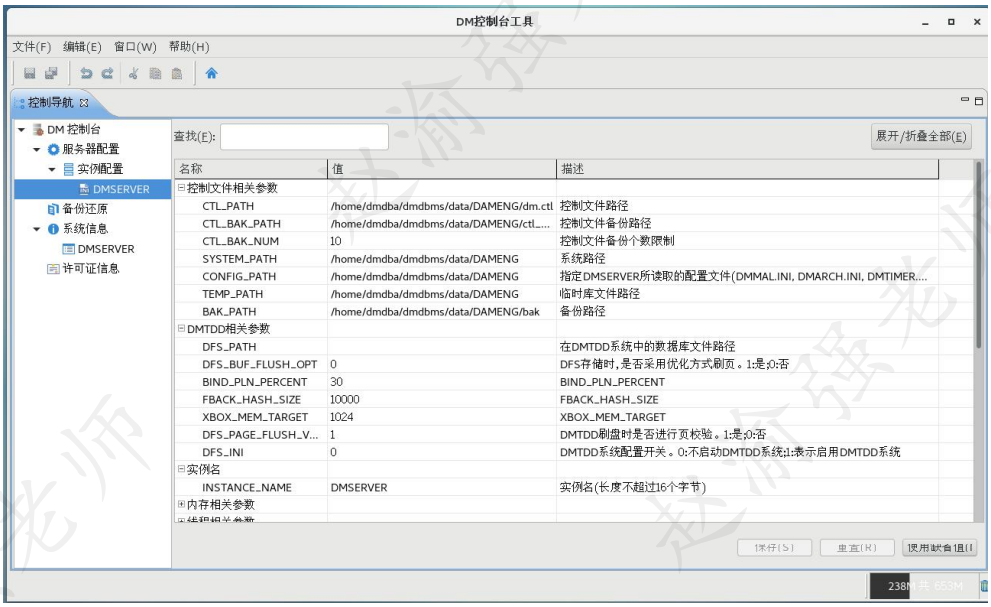991x607 pixels.
Task: Select the SYSTEM_PATH parameter name
Action: 240,259
